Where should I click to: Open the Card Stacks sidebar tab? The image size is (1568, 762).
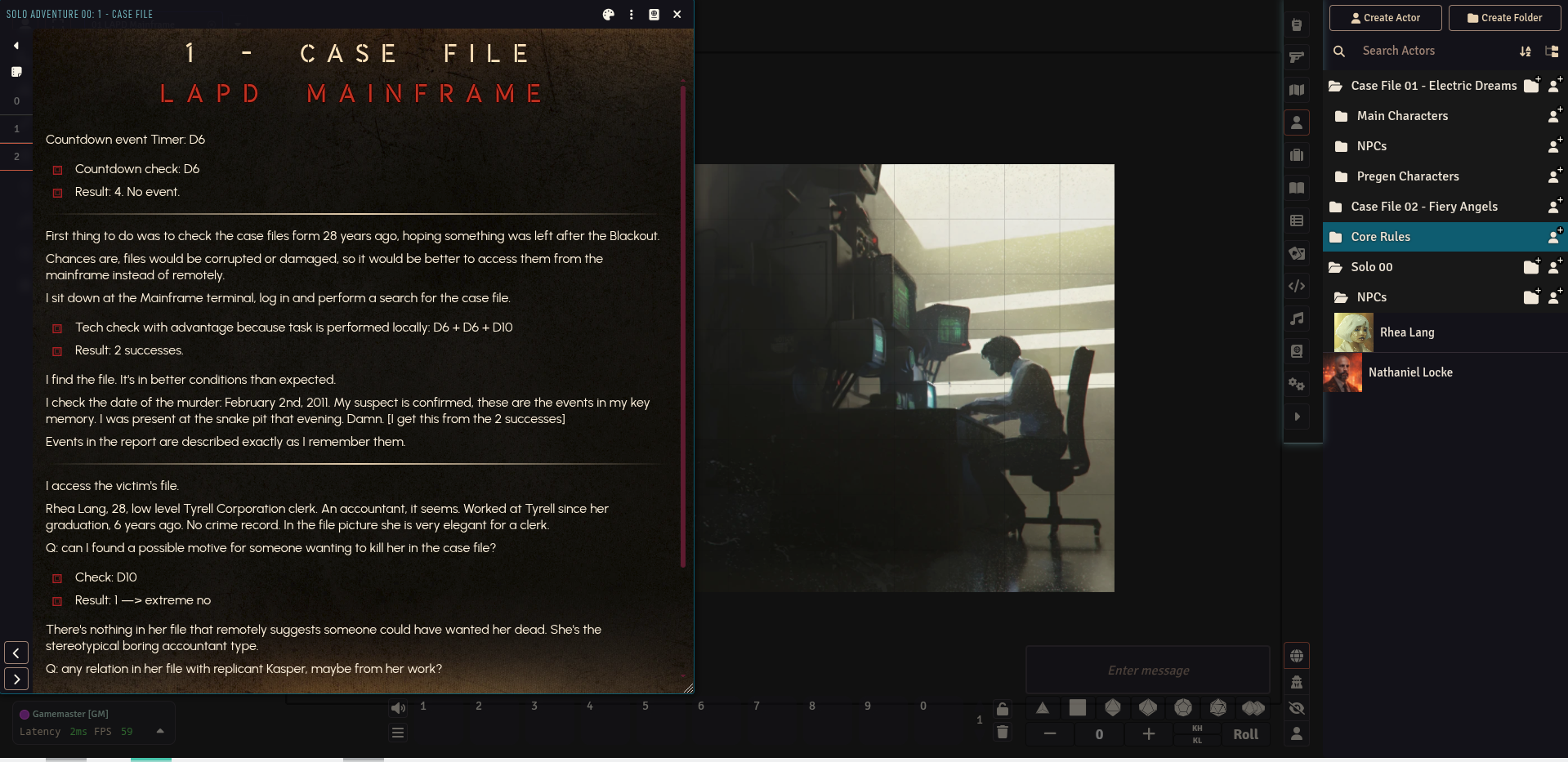tap(1296, 253)
